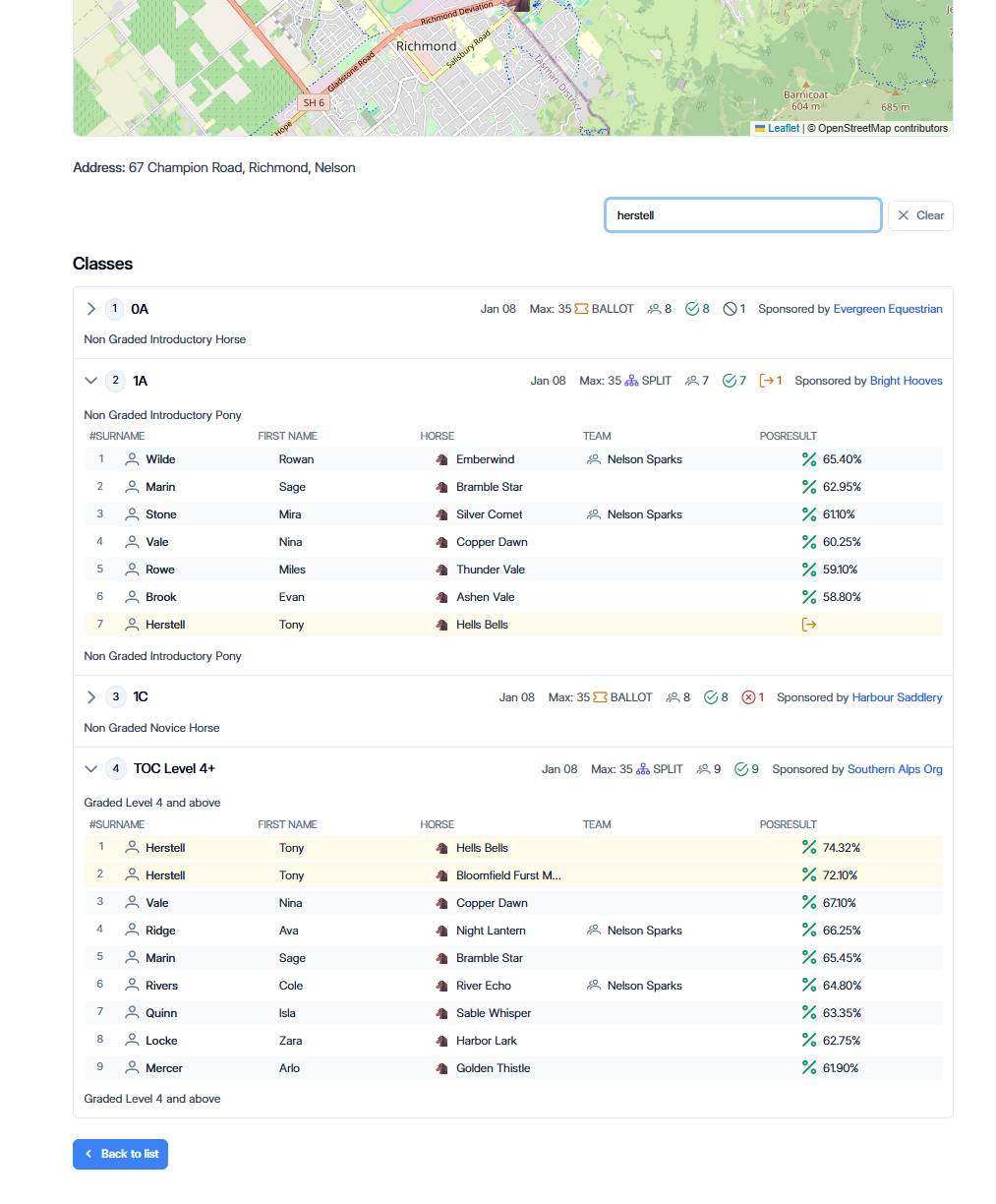Click the Back to list button
The height and width of the screenshot is (1204, 996).
(x=120, y=1154)
